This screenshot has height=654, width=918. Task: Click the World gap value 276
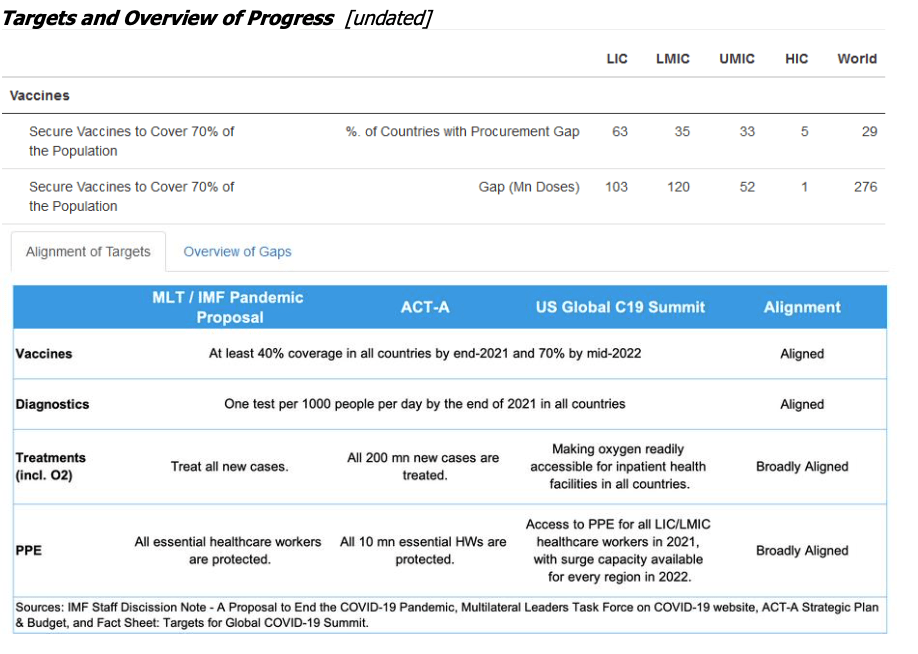[865, 187]
